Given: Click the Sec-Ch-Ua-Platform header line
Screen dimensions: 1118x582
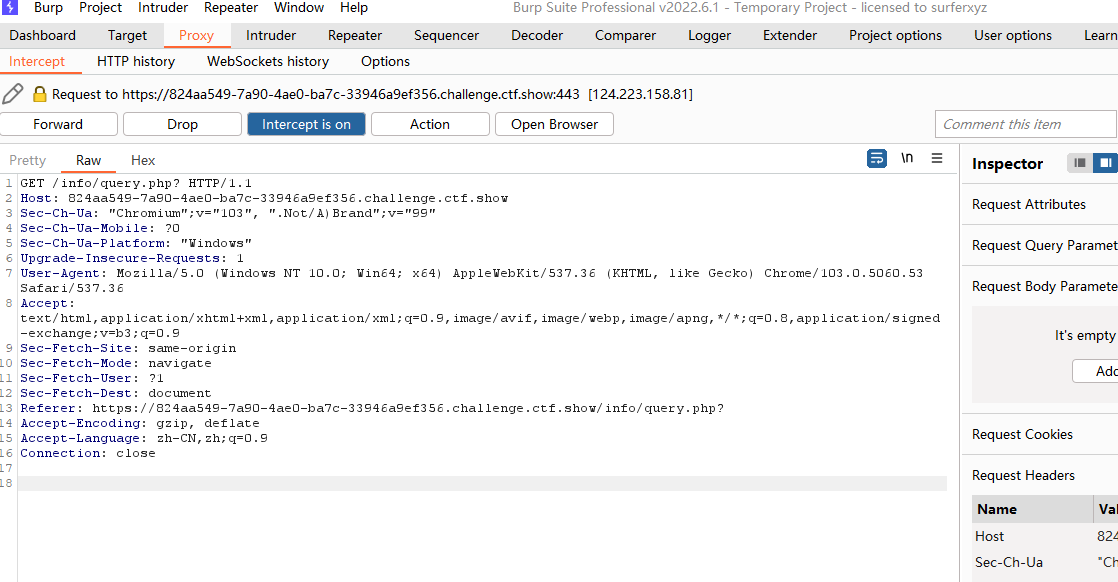Looking at the screenshot, I should pos(136,243).
